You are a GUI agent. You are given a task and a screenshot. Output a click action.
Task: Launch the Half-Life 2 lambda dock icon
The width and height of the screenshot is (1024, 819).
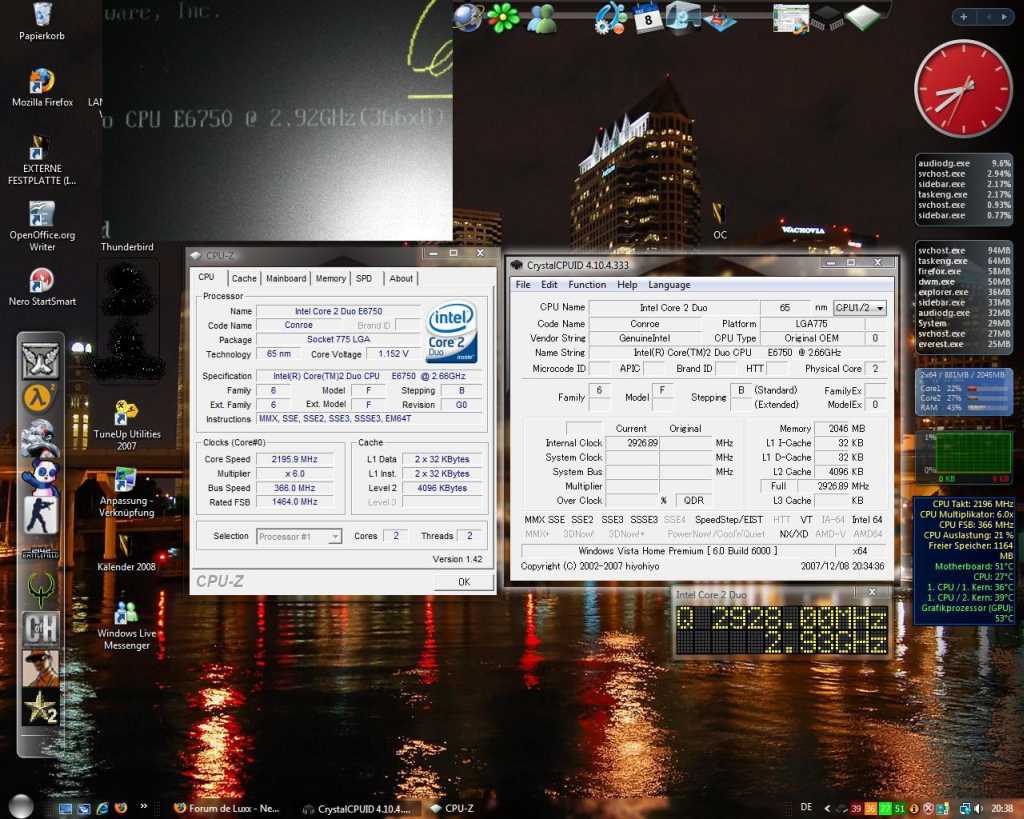(39, 398)
